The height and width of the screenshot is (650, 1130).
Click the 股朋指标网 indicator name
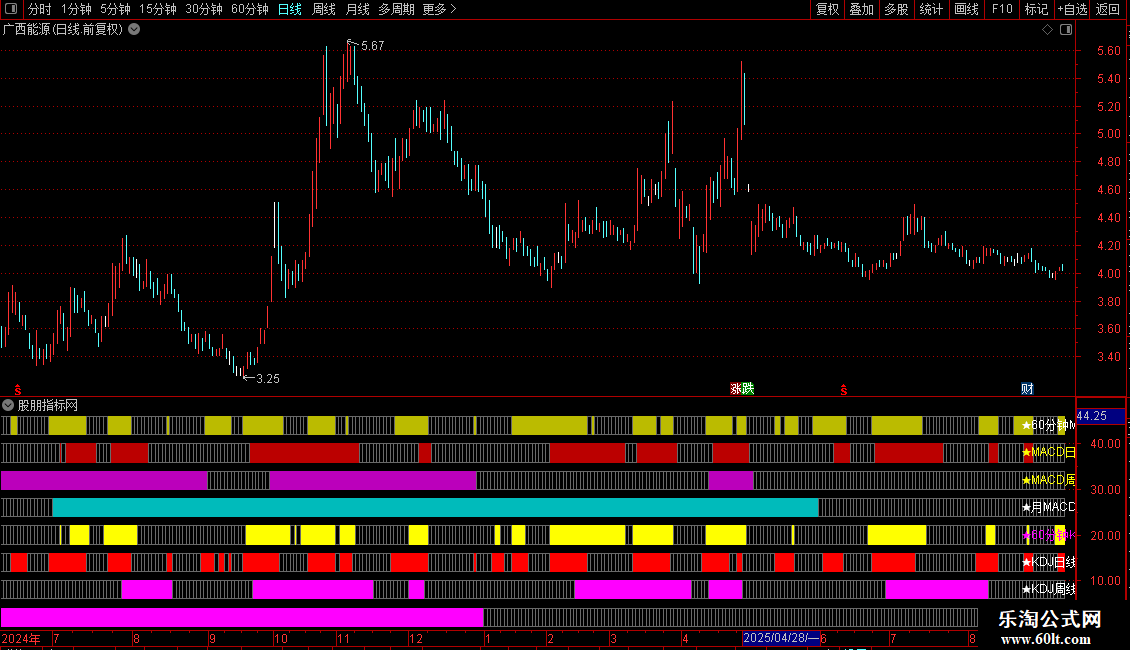(x=48, y=405)
